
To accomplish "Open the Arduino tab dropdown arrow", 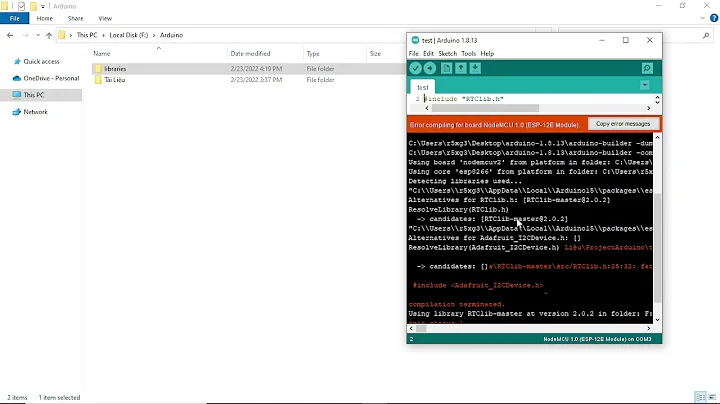I will tap(645, 85).
